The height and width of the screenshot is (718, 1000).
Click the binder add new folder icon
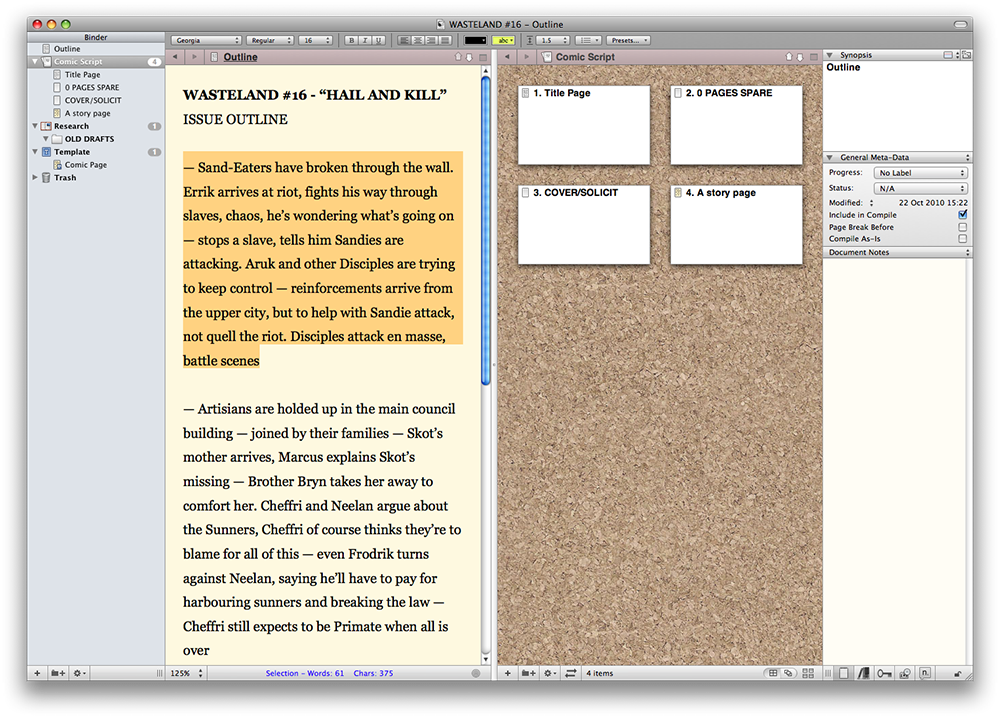(60, 674)
